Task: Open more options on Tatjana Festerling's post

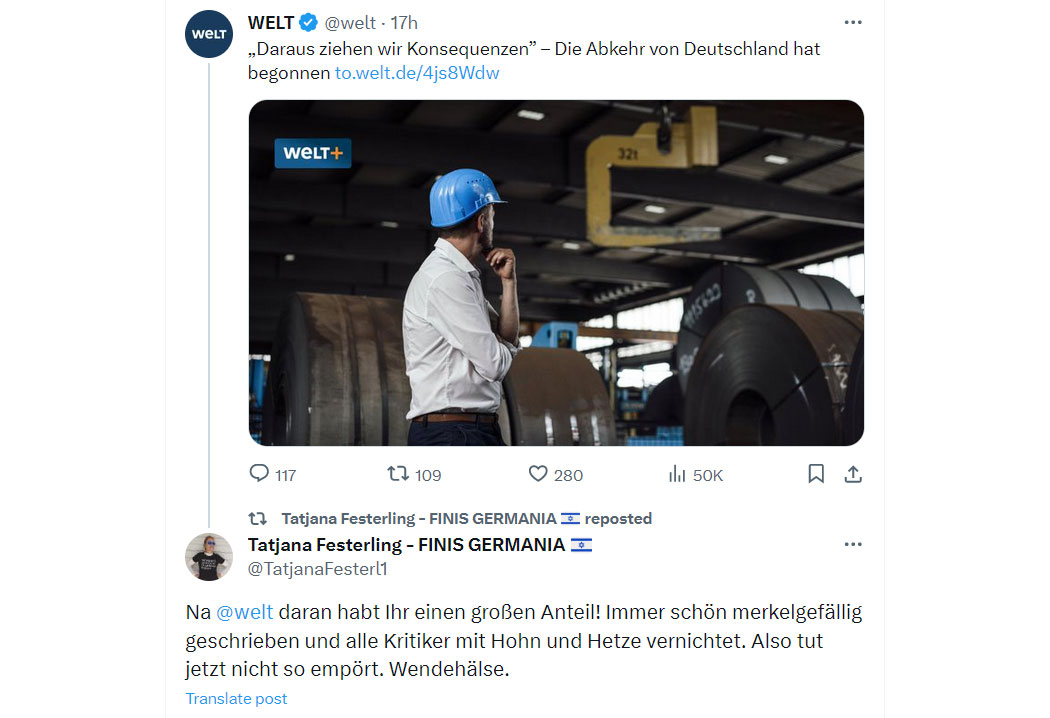Action: tap(852, 544)
